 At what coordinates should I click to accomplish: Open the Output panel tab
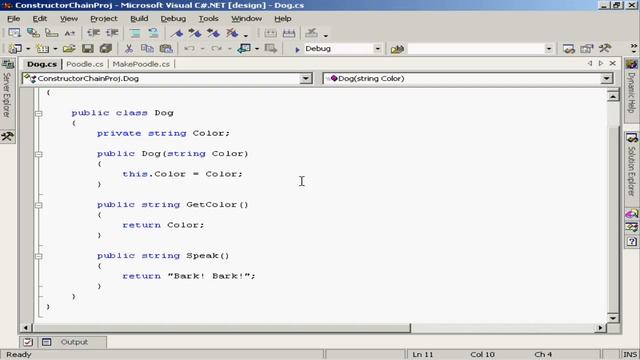(74, 342)
